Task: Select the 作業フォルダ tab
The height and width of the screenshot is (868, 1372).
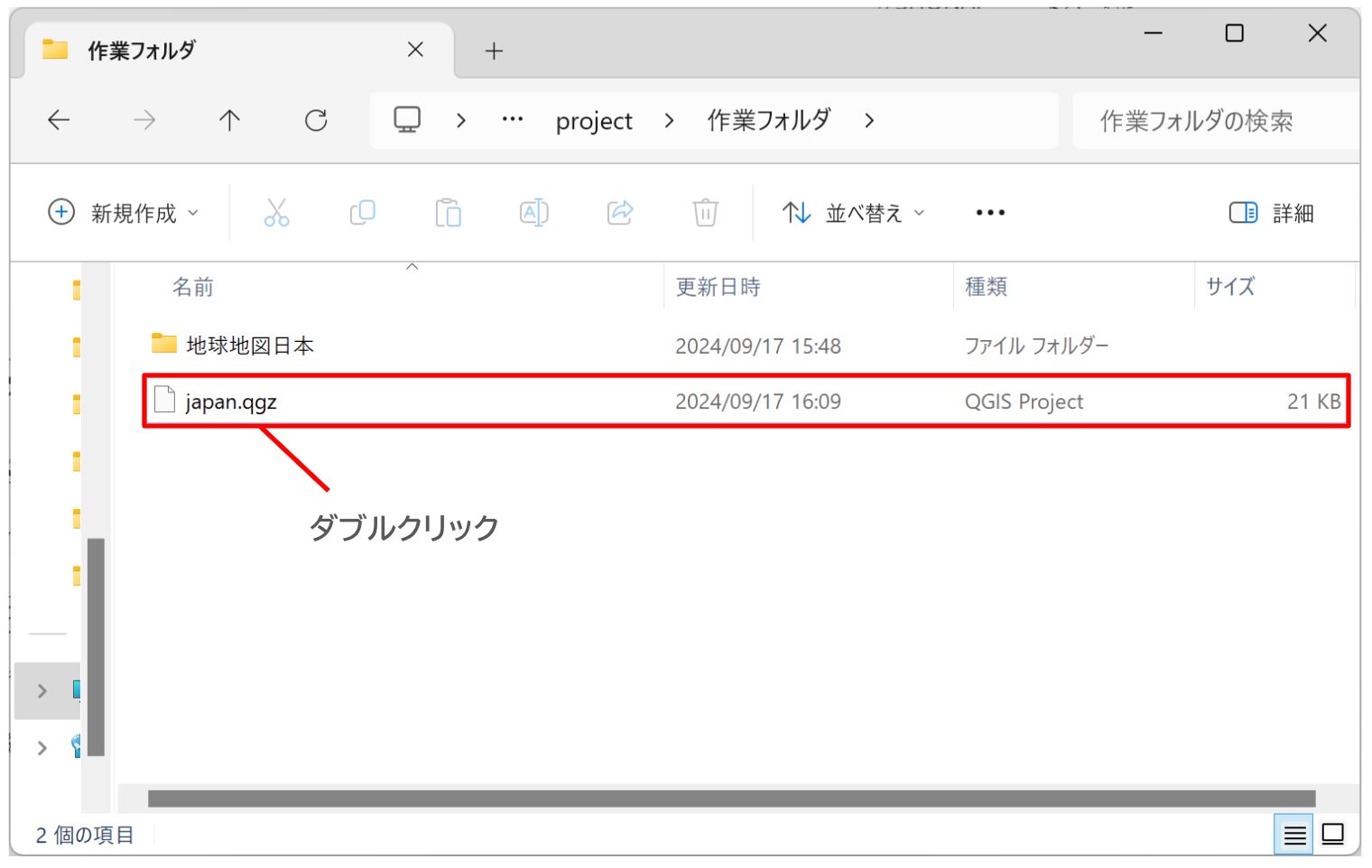Action: coord(239,51)
